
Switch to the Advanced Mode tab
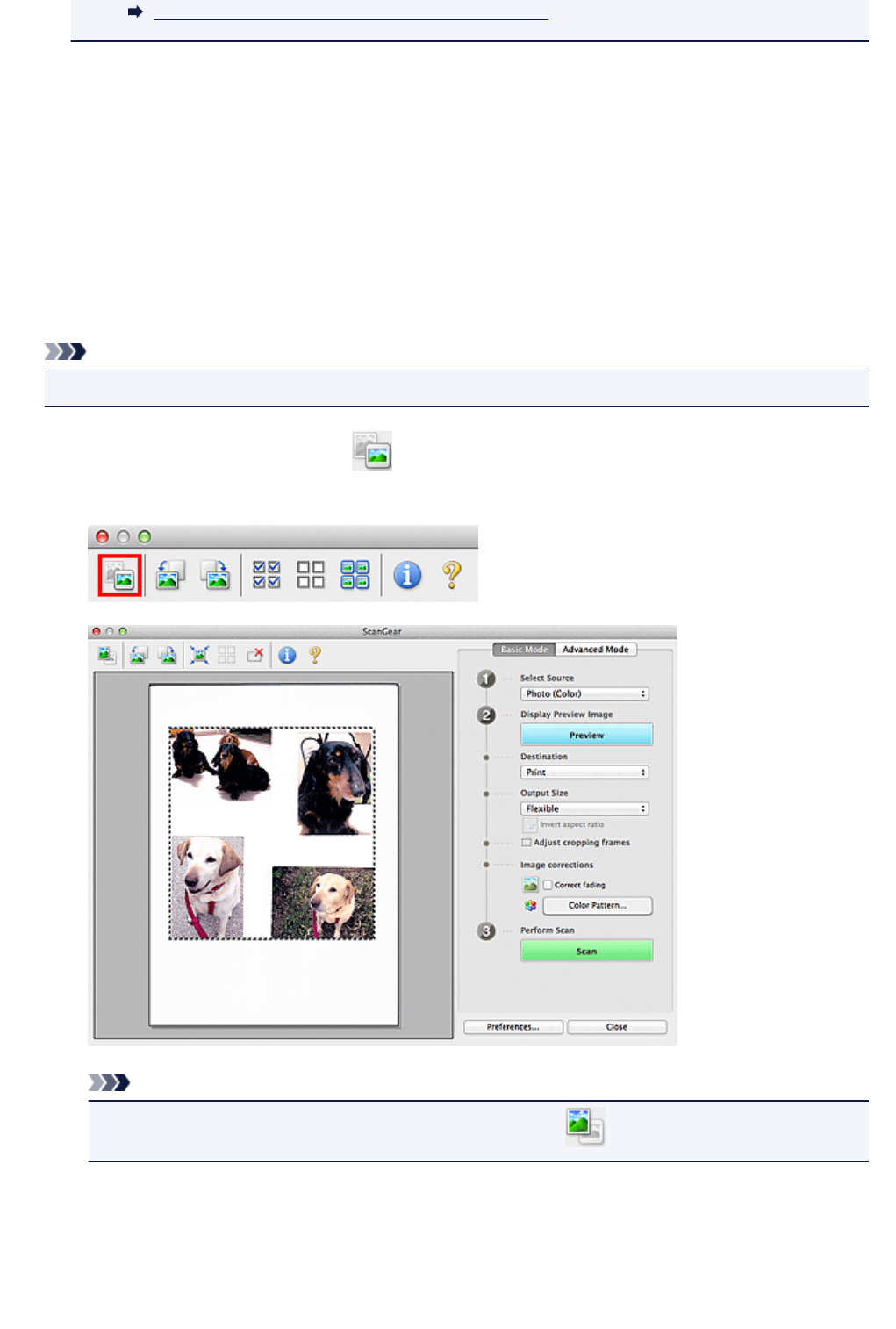pos(596,650)
